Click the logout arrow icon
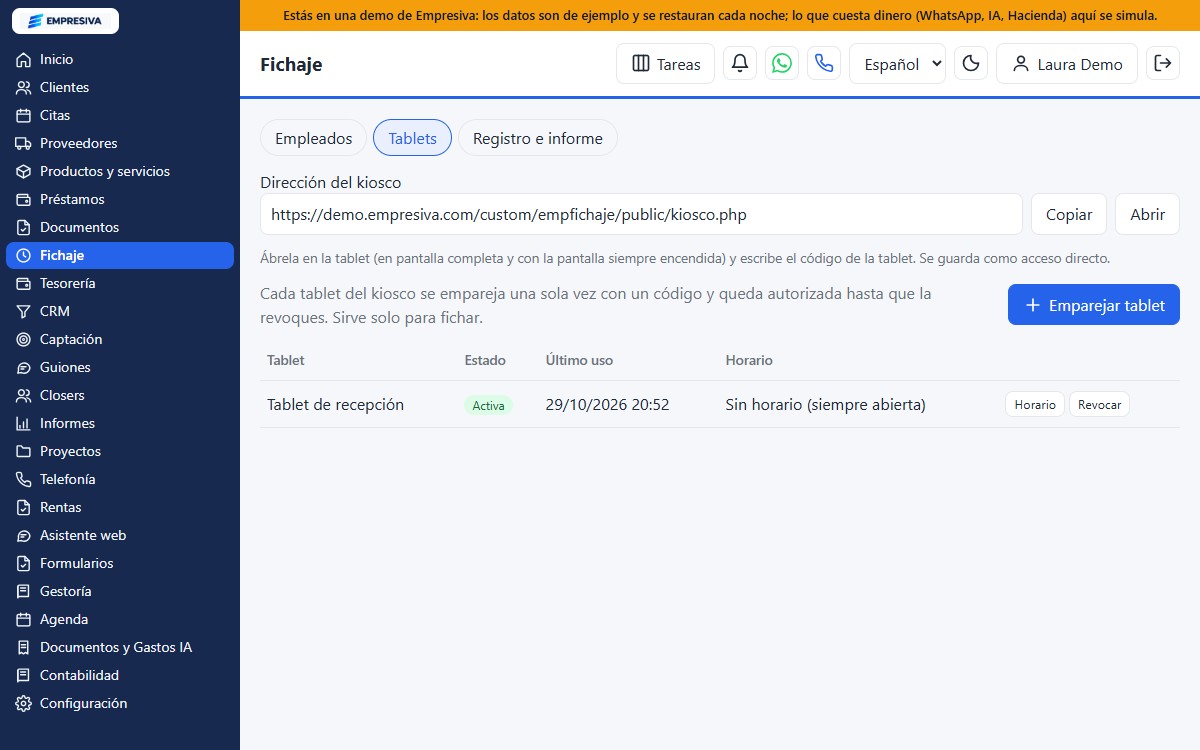The width and height of the screenshot is (1200, 750). (x=1163, y=64)
